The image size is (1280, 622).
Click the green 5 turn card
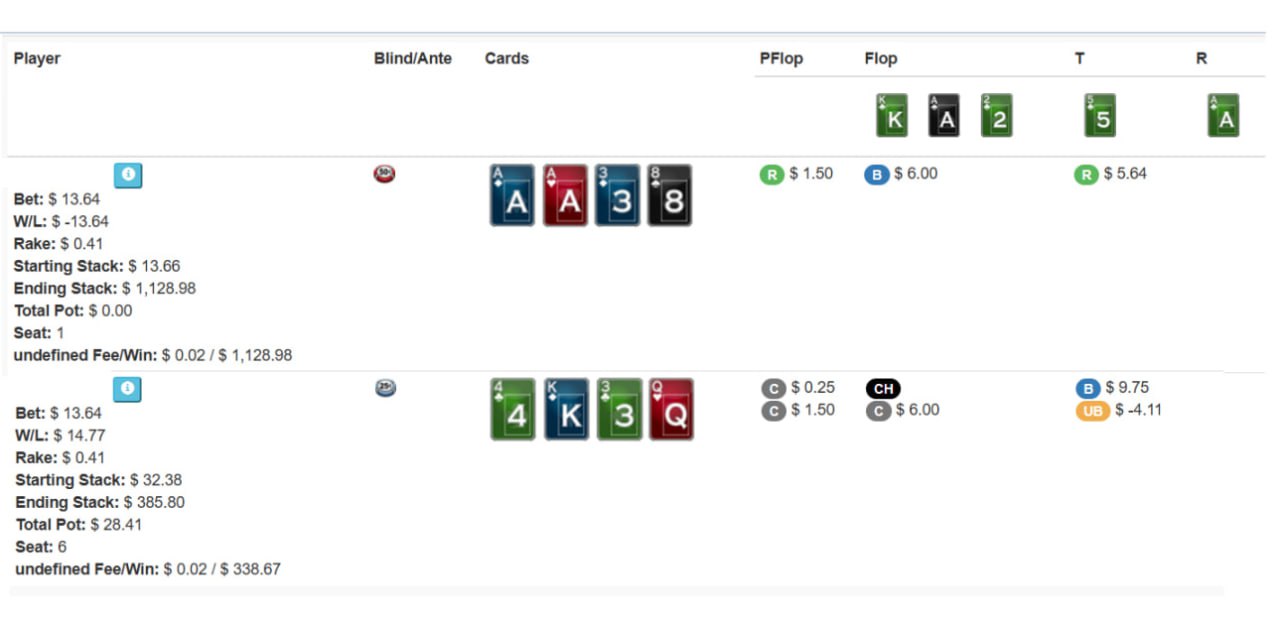(1100, 115)
